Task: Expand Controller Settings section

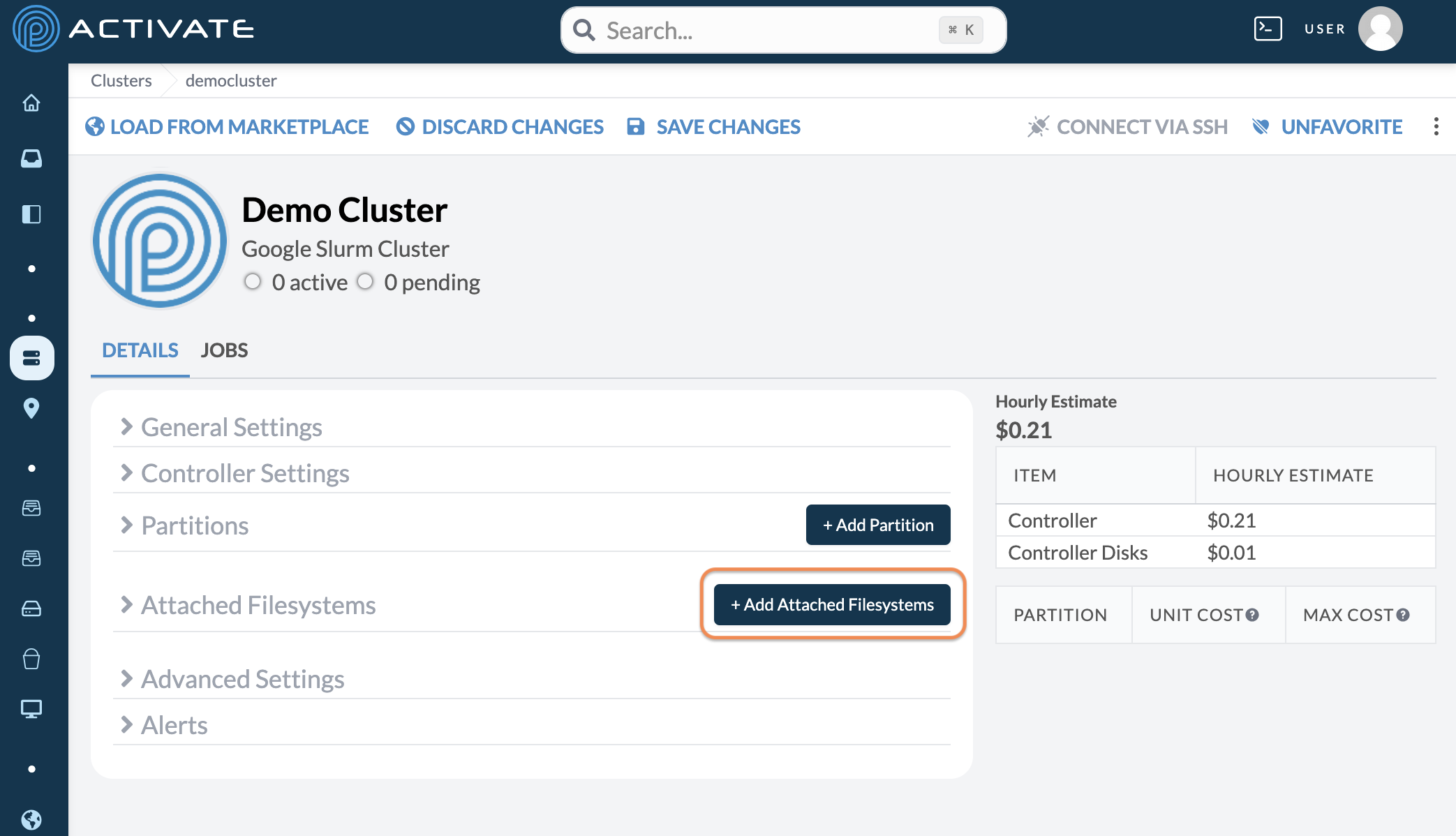Action: point(532,473)
